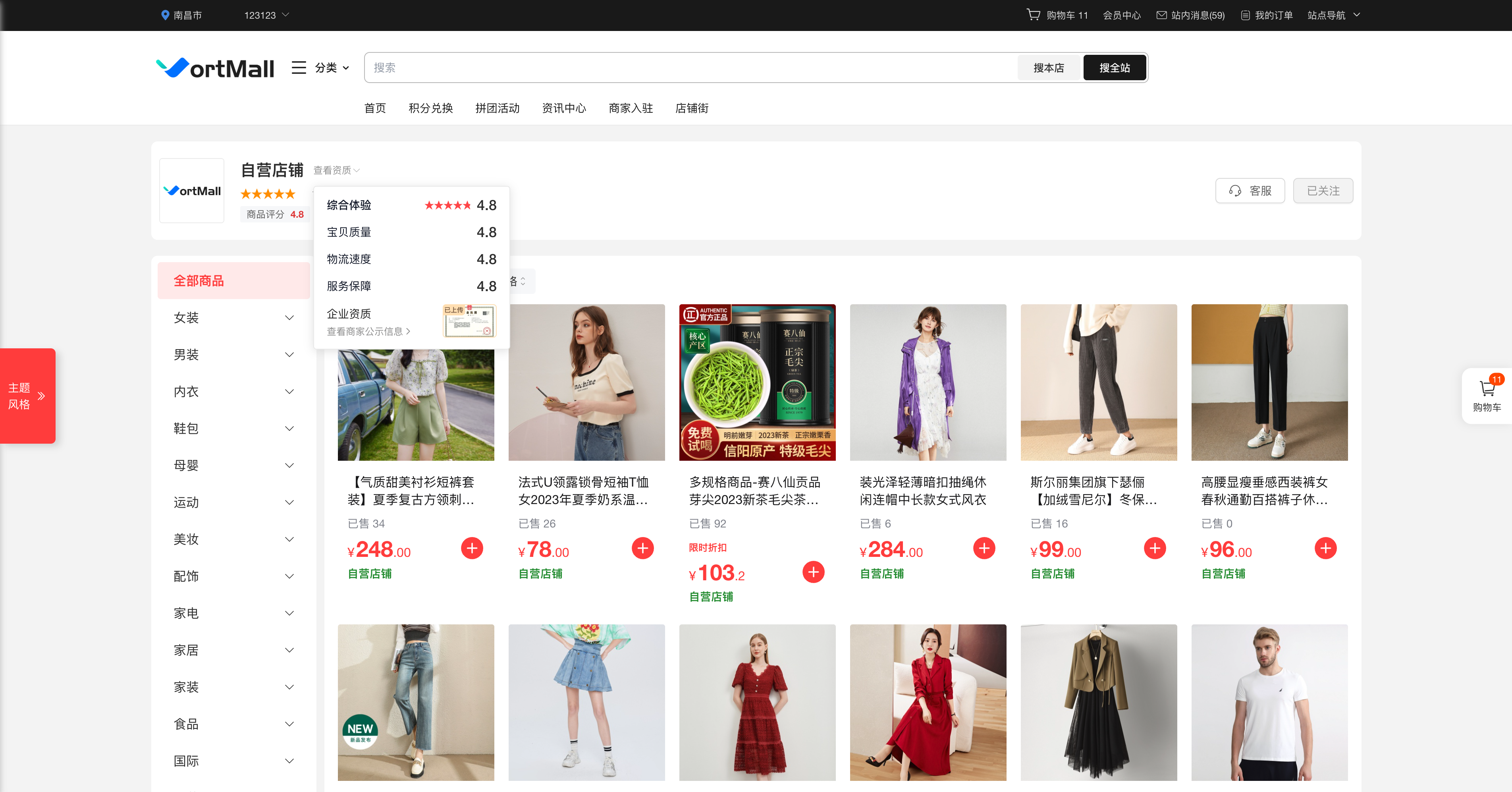This screenshot has height=792, width=1512.
Task: Open the white T-shirt man product image
Action: click(1269, 702)
